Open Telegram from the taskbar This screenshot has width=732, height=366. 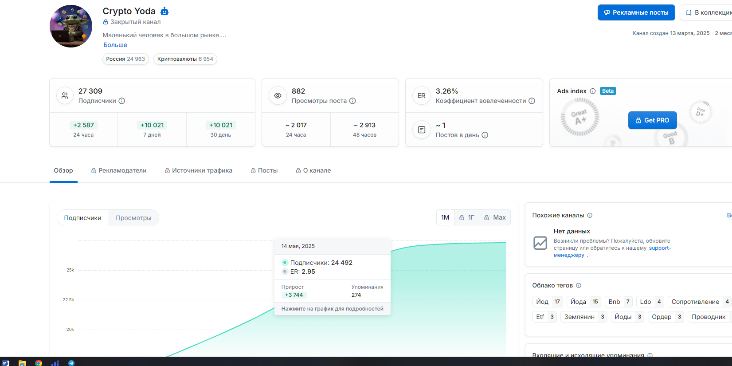click(x=71, y=362)
